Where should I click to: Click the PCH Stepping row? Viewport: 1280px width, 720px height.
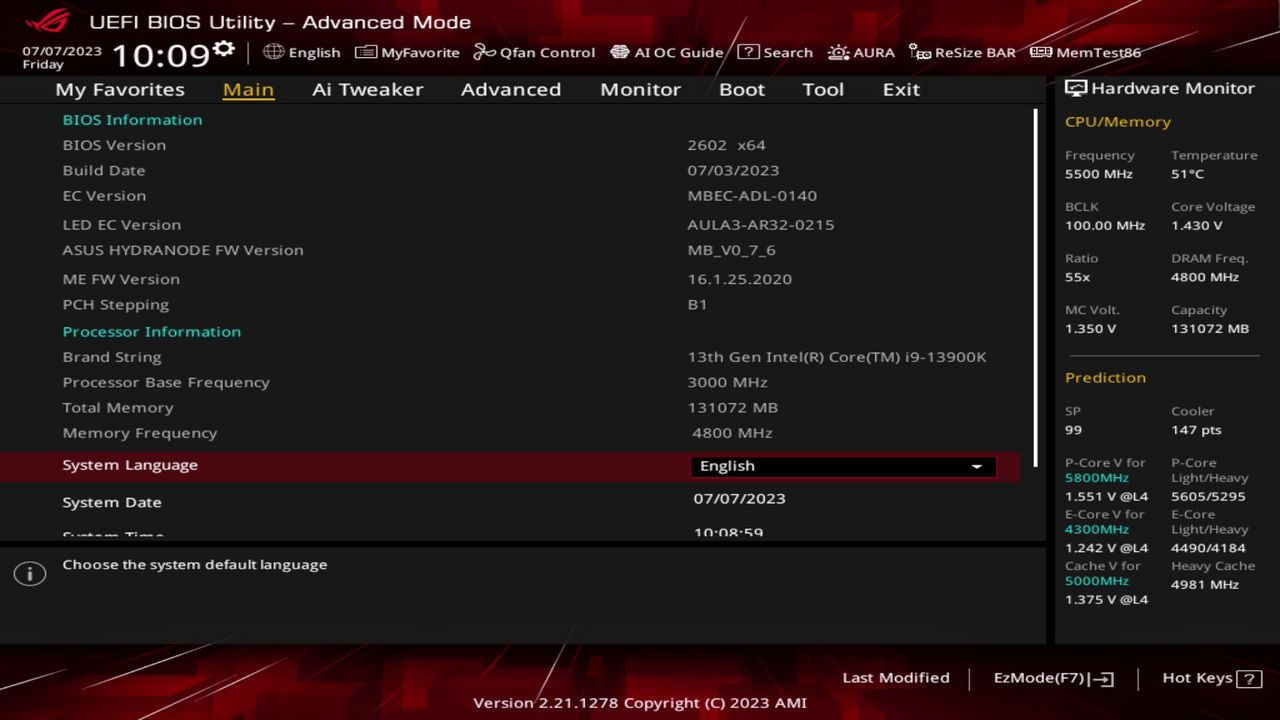tap(510, 304)
